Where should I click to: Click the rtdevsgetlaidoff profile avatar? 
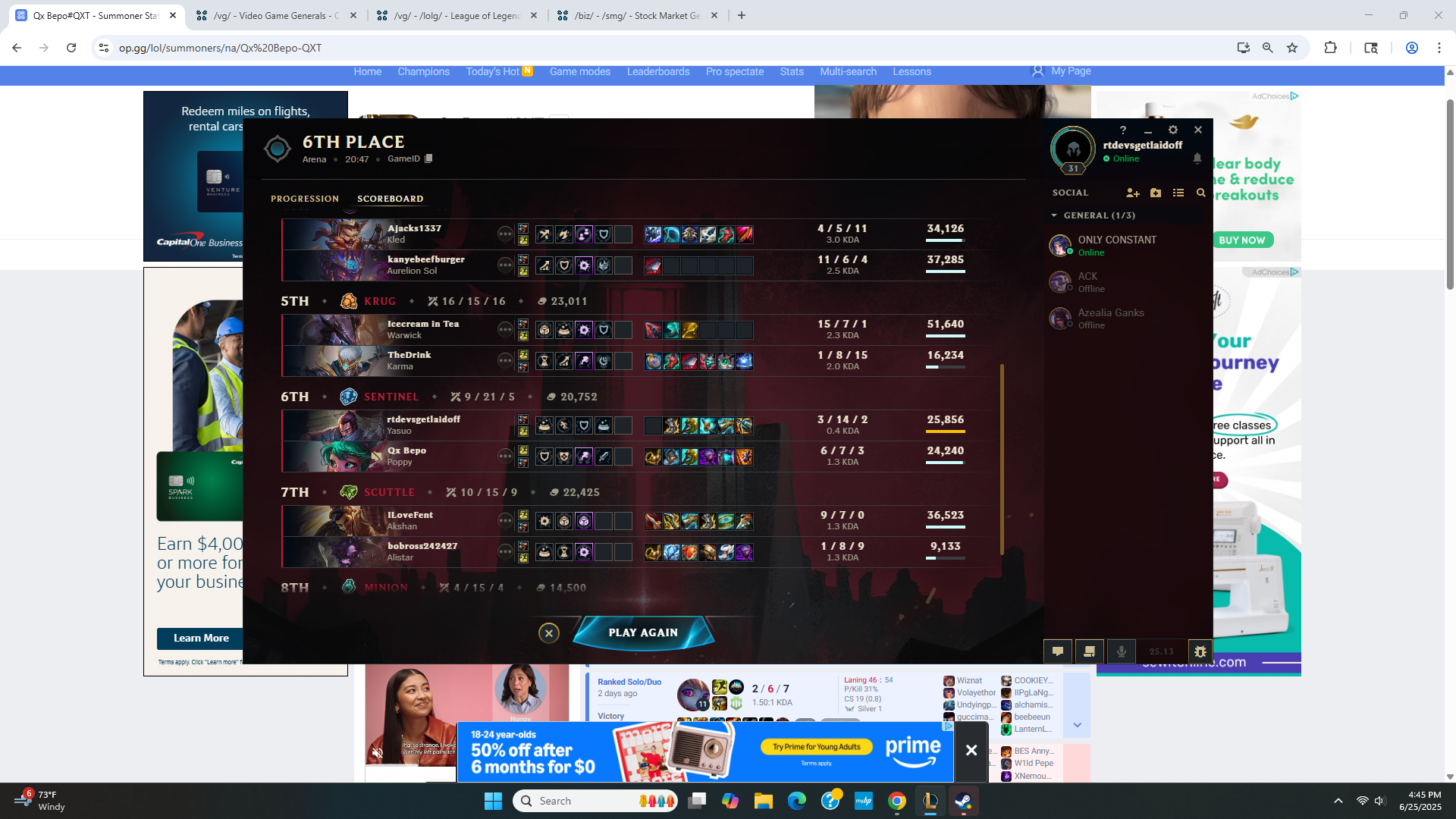[1073, 149]
